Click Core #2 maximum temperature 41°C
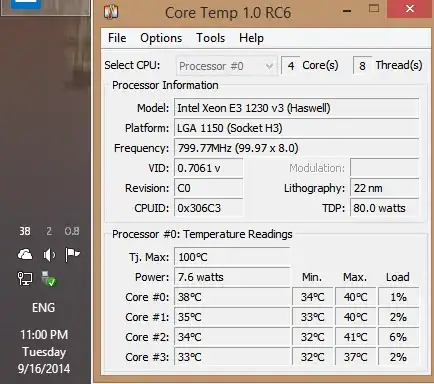The width and height of the screenshot is (434, 384). point(356,337)
